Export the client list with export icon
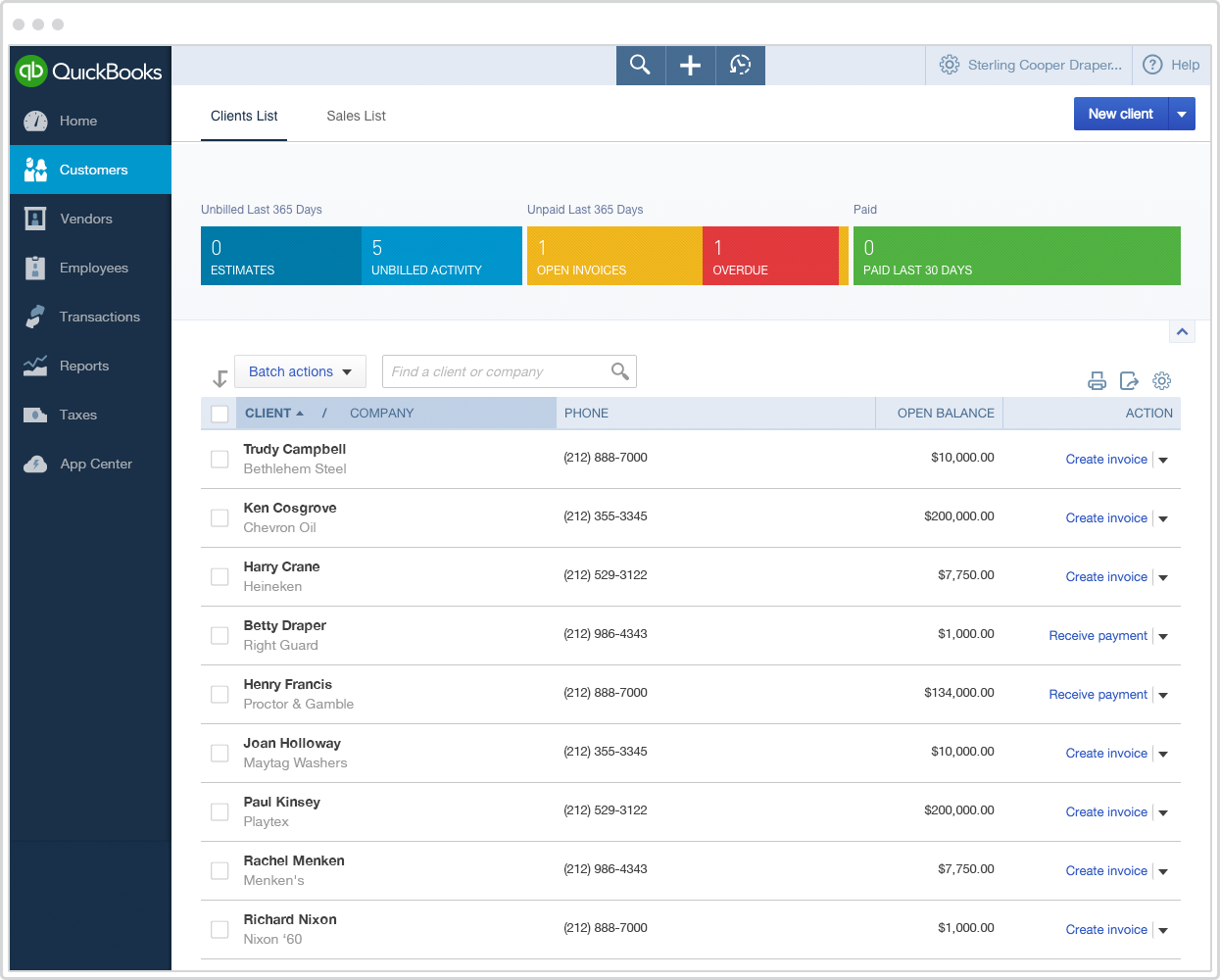Image resolution: width=1220 pixels, height=980 pixels. click(x=1129, y=381)
